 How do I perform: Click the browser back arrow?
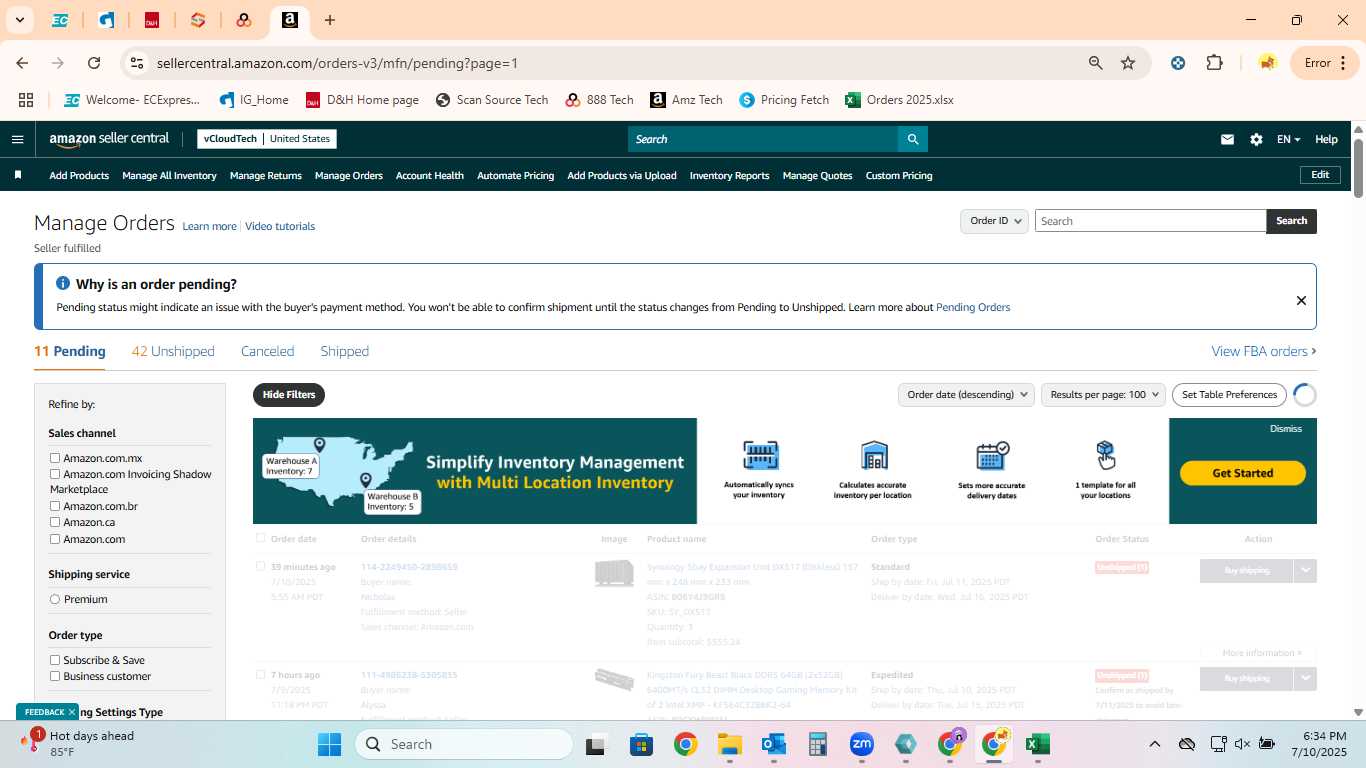(22, 63)
